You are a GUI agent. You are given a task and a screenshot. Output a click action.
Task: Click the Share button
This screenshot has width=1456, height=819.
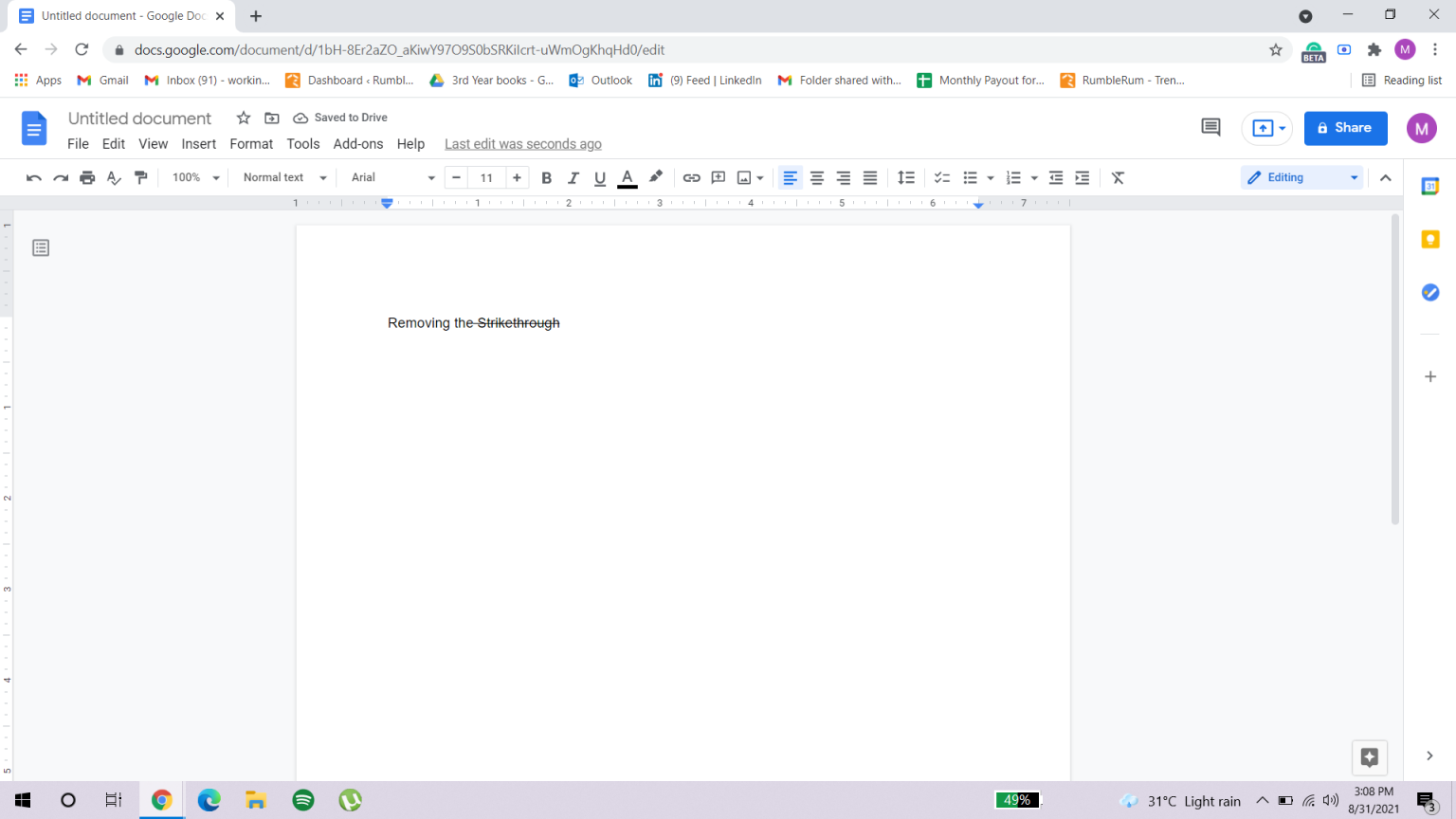[x=1345, y=128]
